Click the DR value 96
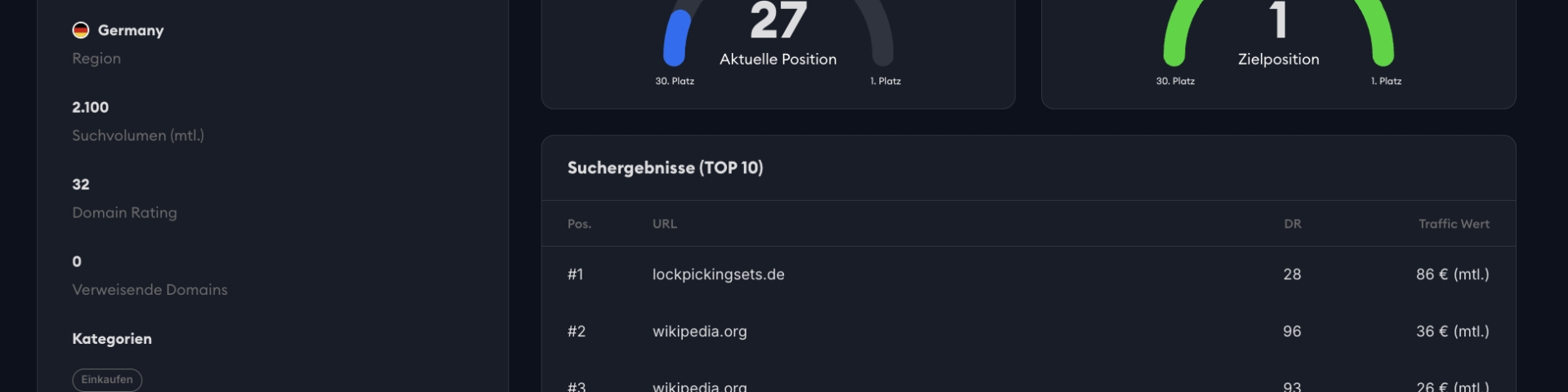The height and width of the screenshot is (392, 1568). pos(1291,332)
